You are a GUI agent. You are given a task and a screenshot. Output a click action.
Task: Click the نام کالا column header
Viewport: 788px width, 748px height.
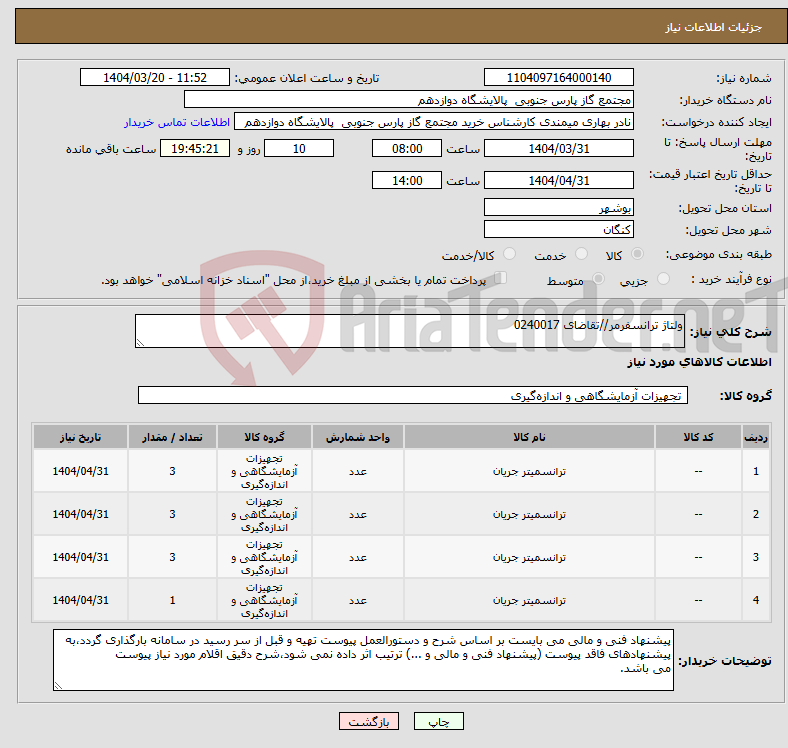[x=529, y=437]
